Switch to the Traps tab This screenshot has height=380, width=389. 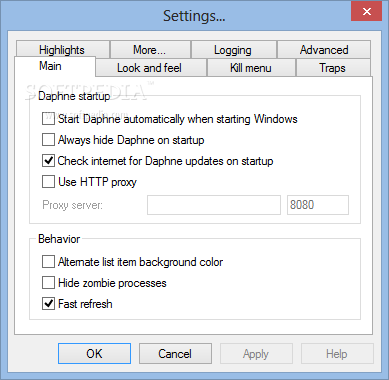333,68
